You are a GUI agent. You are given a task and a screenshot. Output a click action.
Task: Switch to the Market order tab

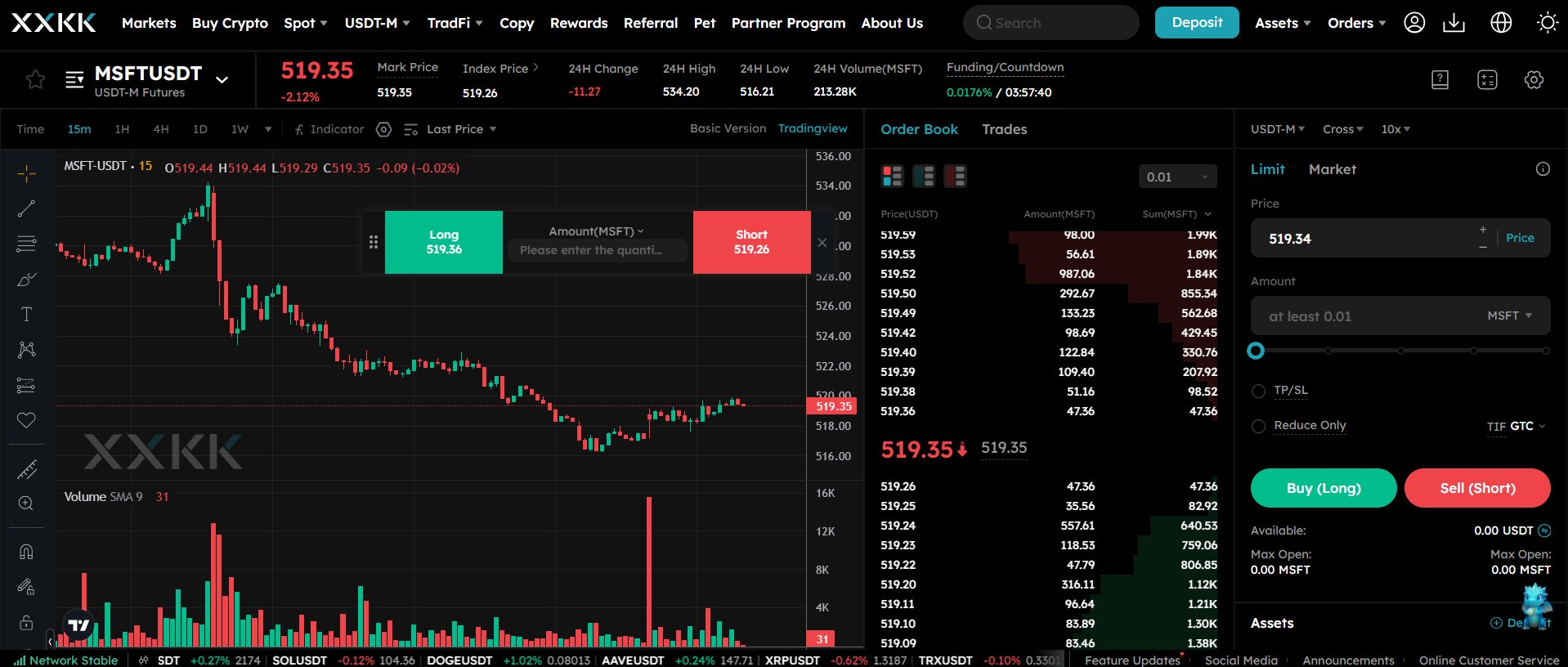pyautogui.click(x=1332, y=169)
